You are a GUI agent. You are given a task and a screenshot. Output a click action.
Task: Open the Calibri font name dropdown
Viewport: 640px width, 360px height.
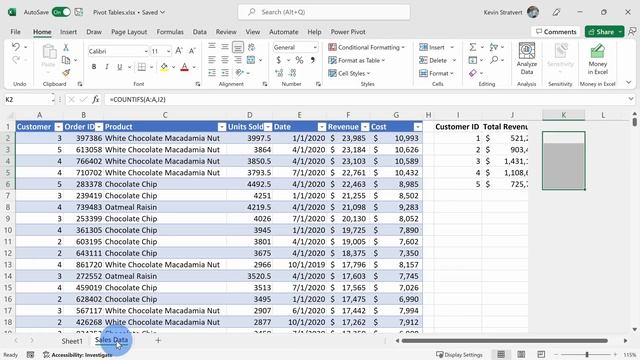click(146, 51)
